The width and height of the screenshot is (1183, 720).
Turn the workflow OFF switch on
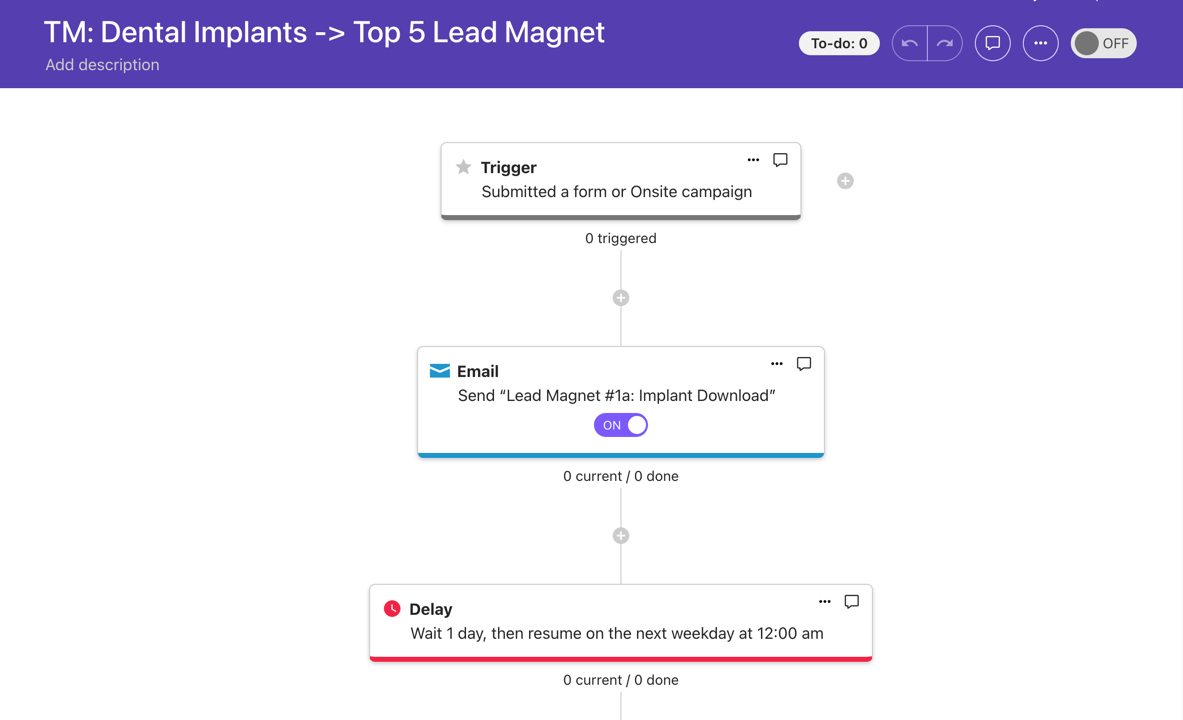1103,43
